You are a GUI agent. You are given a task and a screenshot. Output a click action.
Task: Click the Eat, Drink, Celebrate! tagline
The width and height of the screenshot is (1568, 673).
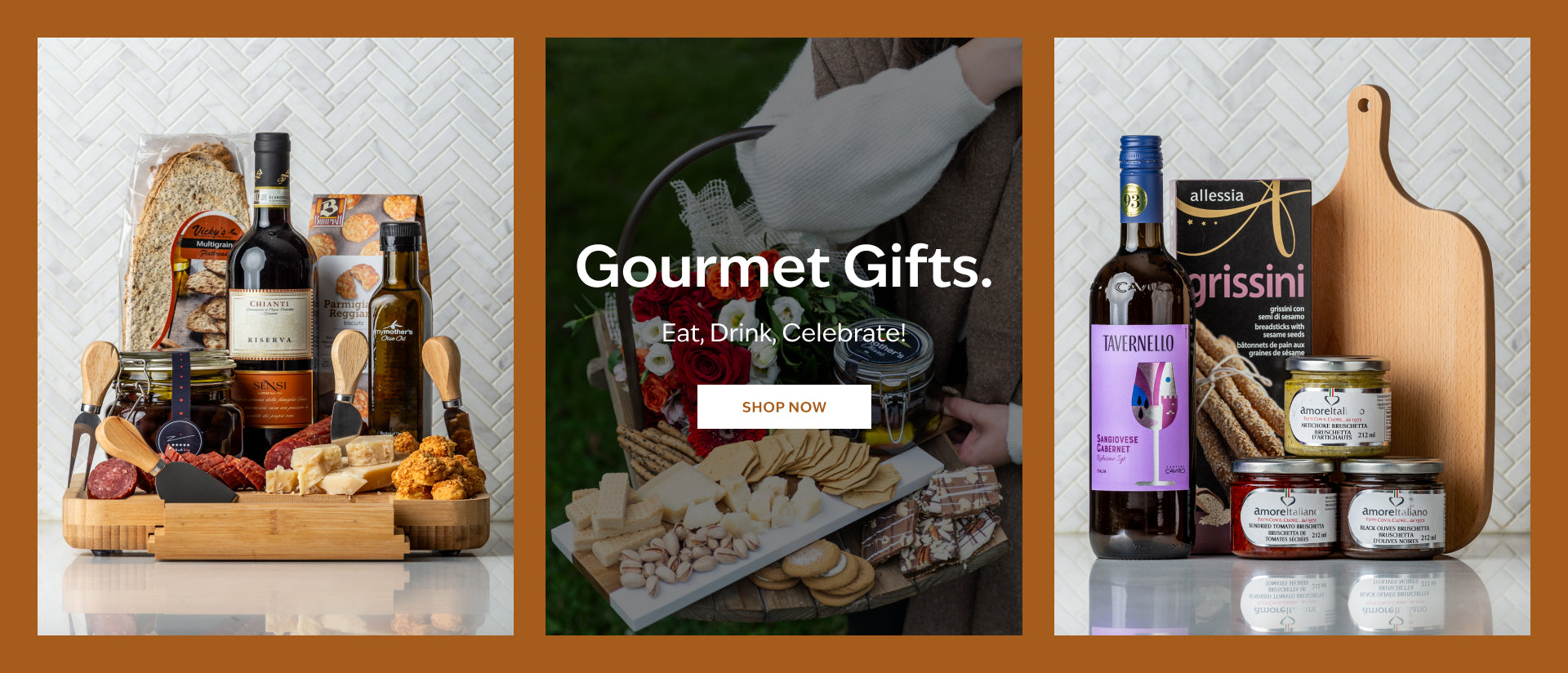tap(784, 332)
